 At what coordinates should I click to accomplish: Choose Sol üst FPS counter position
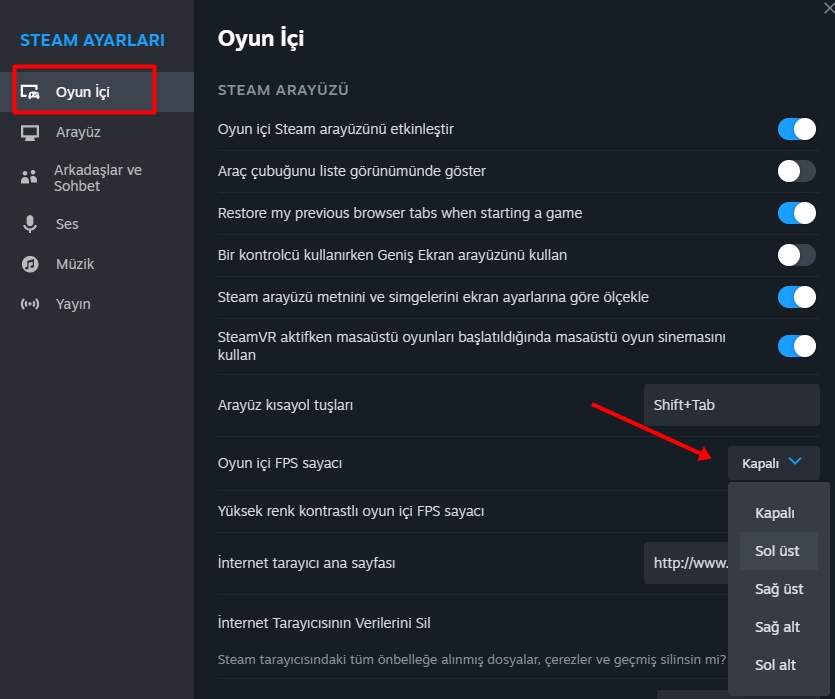tap(779, 551)
